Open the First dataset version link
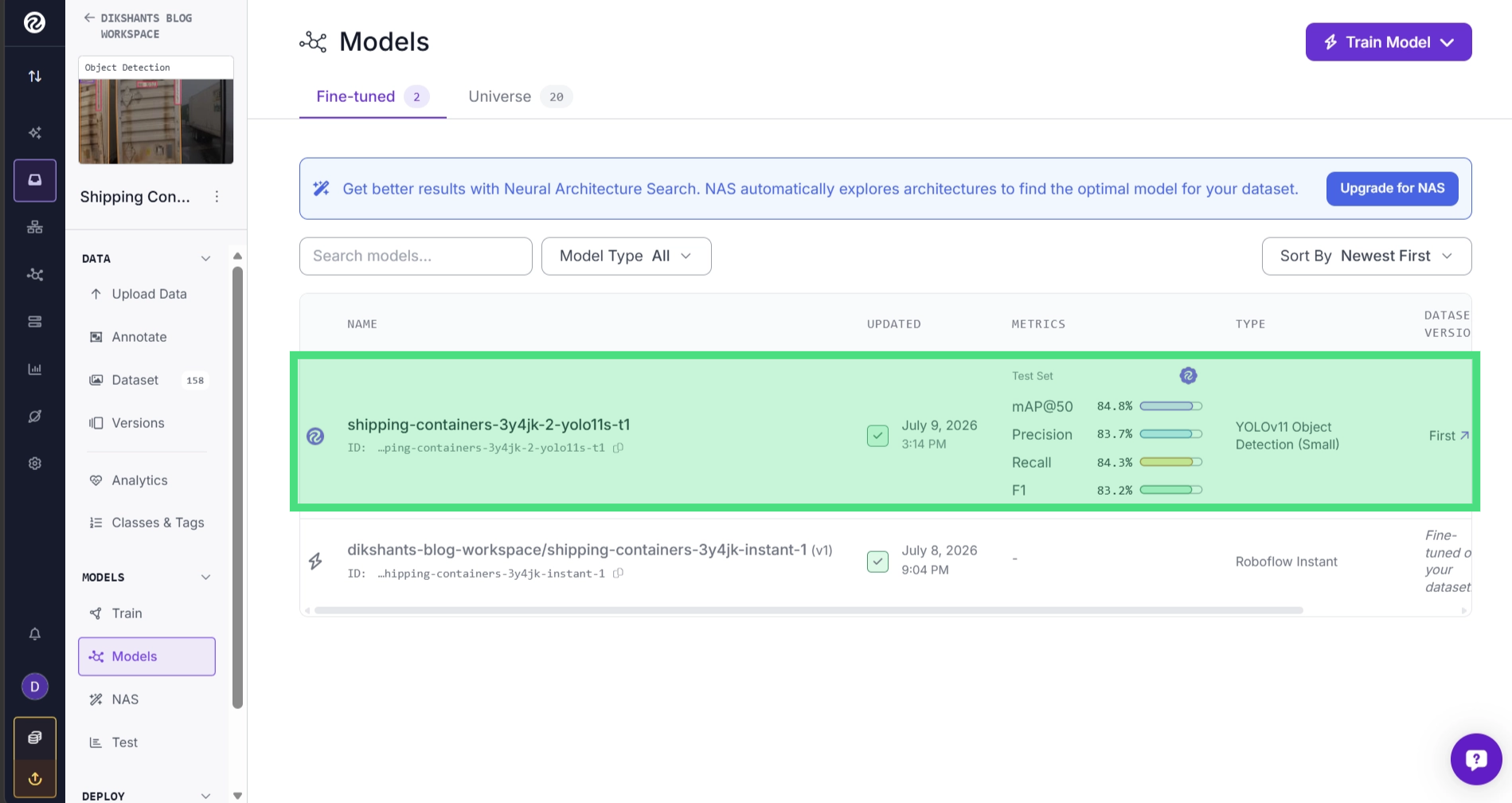The height and width of the screenshot is (803, 1512). pos(1449,436)
